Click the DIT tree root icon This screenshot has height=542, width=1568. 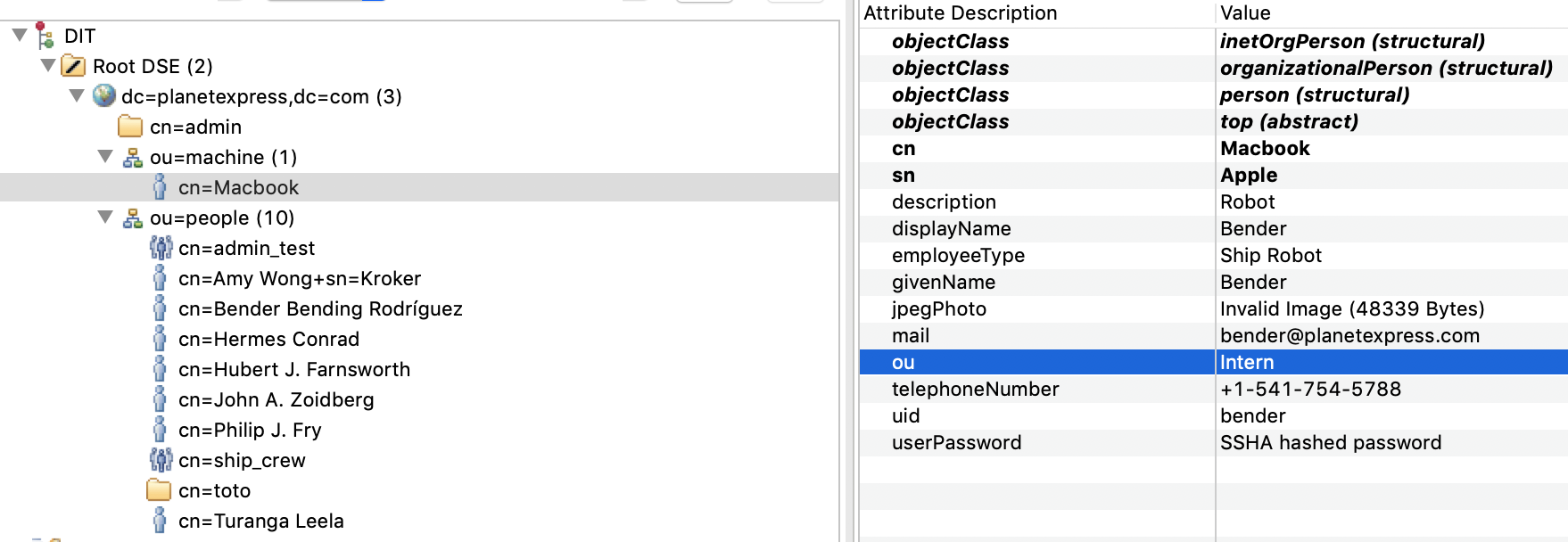click(45, 36)
